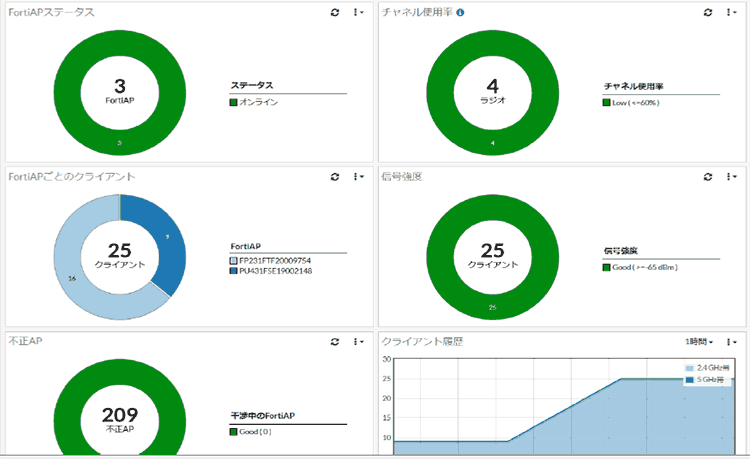The height and width of the screenshot is (459, 750).
Task: Click the 5 GHz帯 legend entry
Action: coord(705,380)
